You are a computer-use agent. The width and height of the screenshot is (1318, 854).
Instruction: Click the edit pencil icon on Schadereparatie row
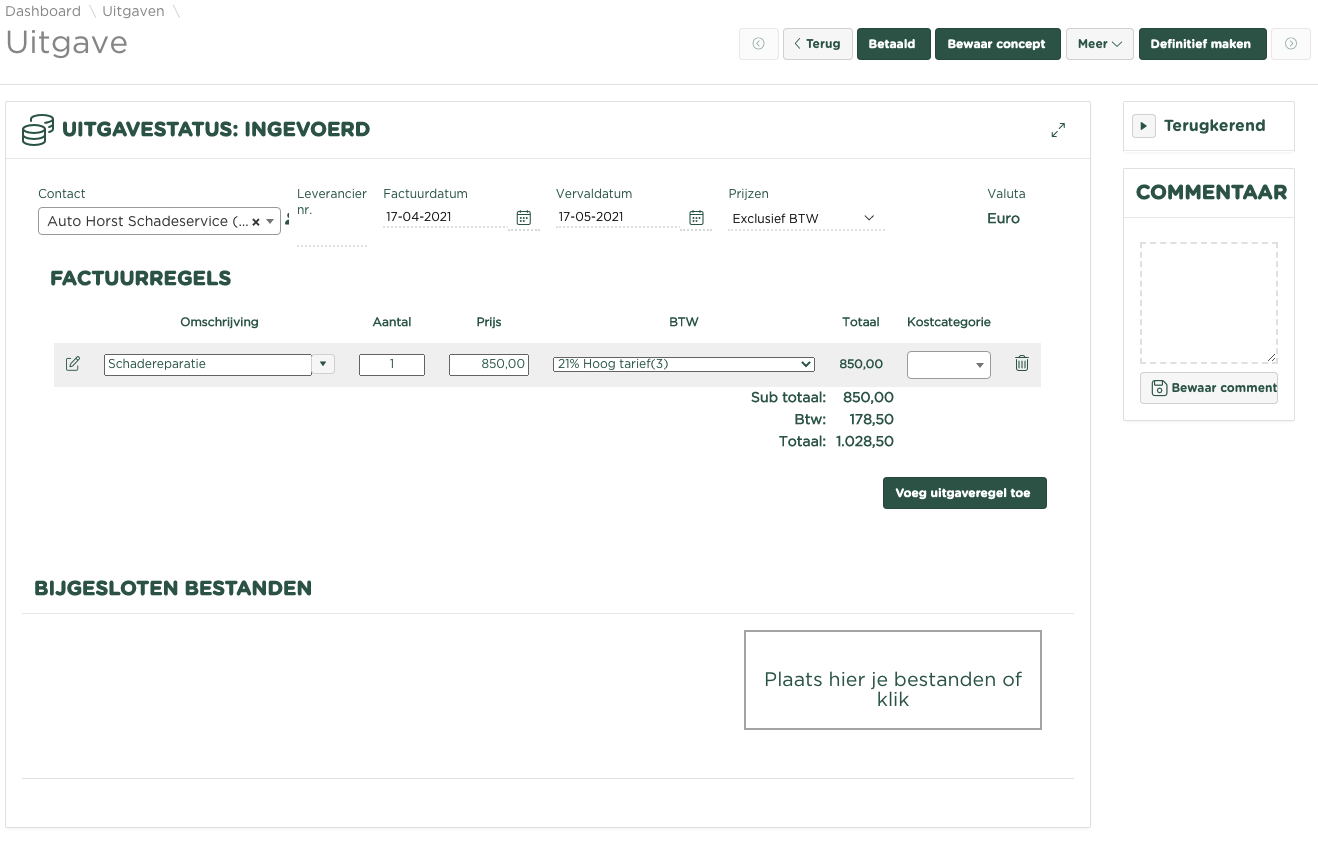pyautogui.click(x=73, y=364)
